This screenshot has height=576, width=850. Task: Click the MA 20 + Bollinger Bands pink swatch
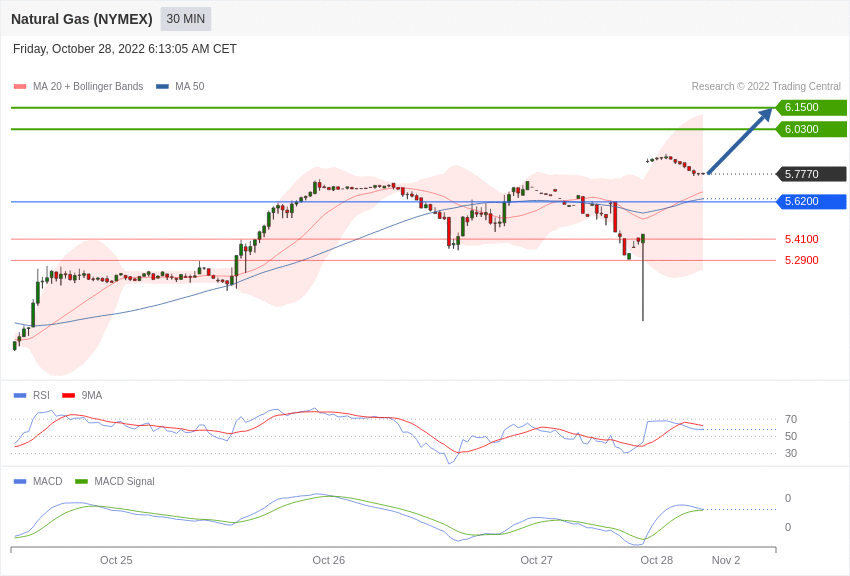[20, 87]
